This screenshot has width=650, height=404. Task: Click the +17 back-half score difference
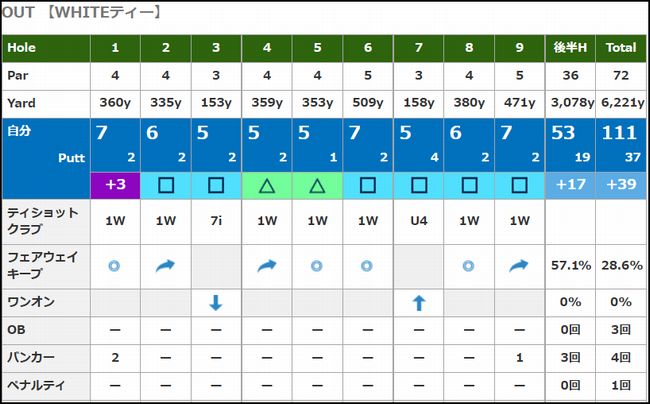569,185
